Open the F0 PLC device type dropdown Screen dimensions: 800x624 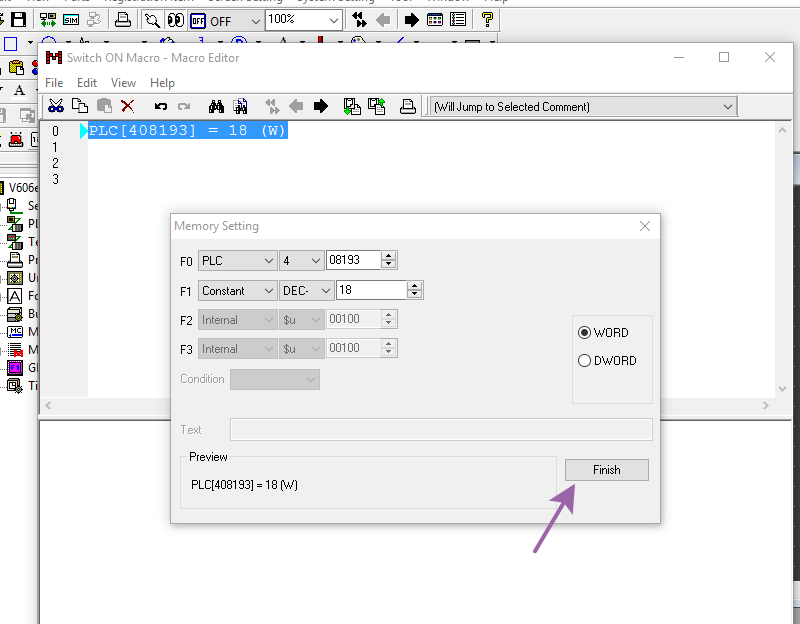tap(237, 260)
